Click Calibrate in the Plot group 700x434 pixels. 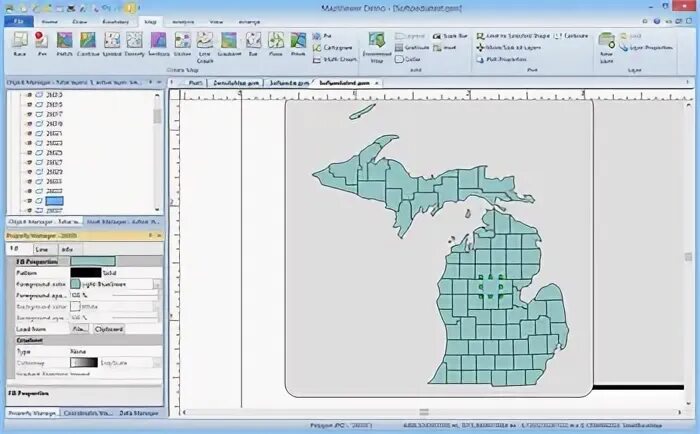point(571,36)
